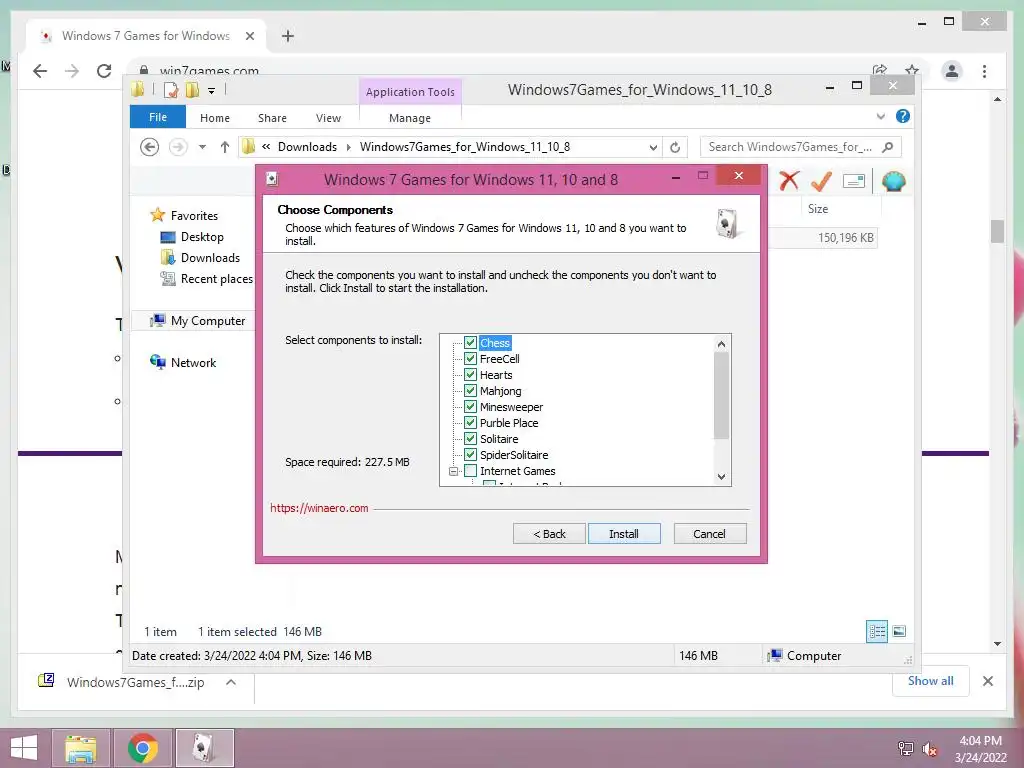
Task: Toggle the Mahjong checkbox
Action: tap(470, 391)
